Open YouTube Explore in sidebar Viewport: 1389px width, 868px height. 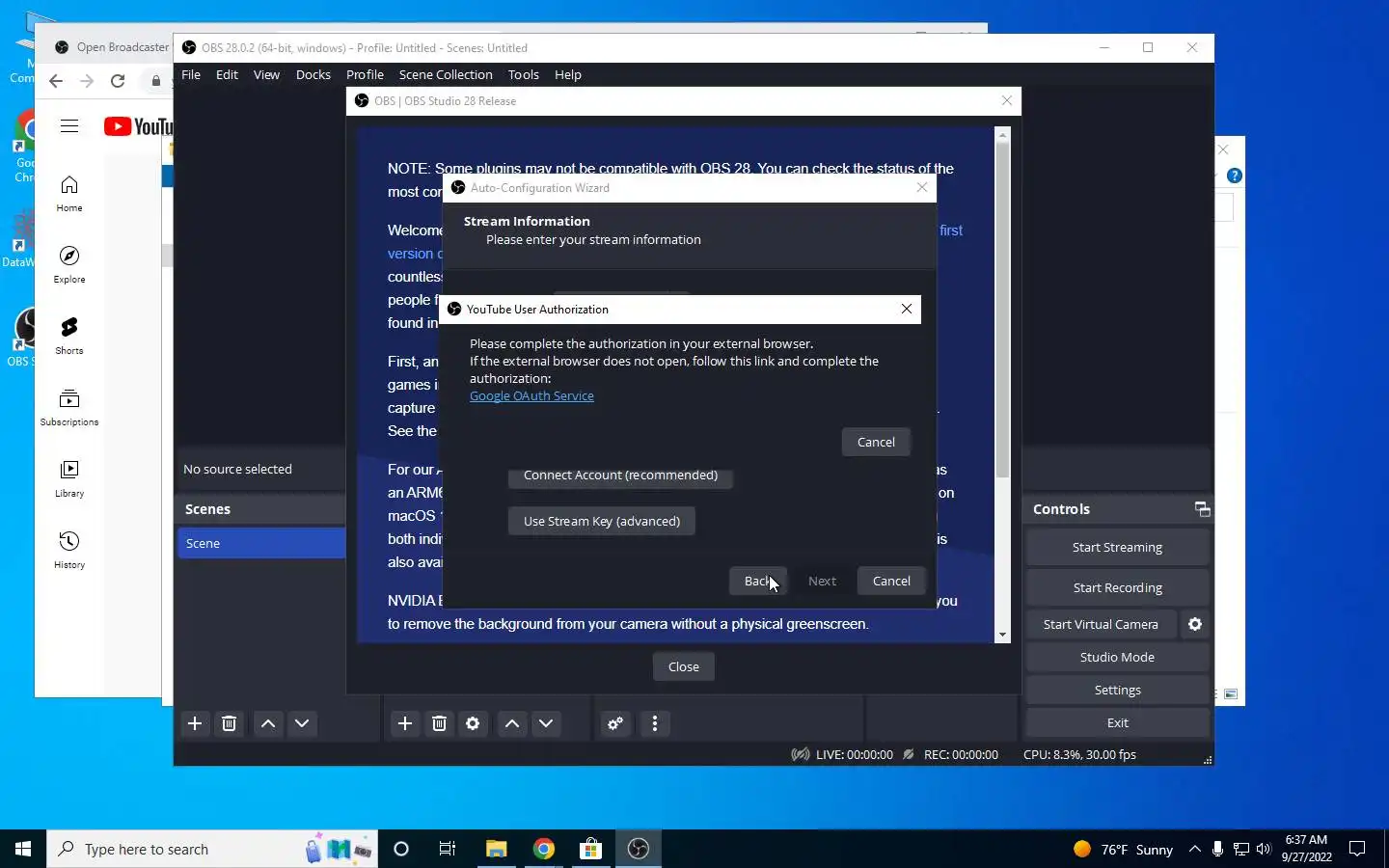click(69, 264)
